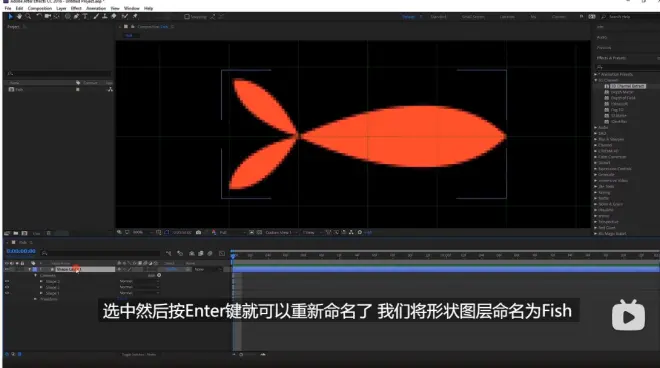This screenshot has width=660, height=368.
Task: Open the Animation menu
Action: pyautogui.click(x=96, y=8)
